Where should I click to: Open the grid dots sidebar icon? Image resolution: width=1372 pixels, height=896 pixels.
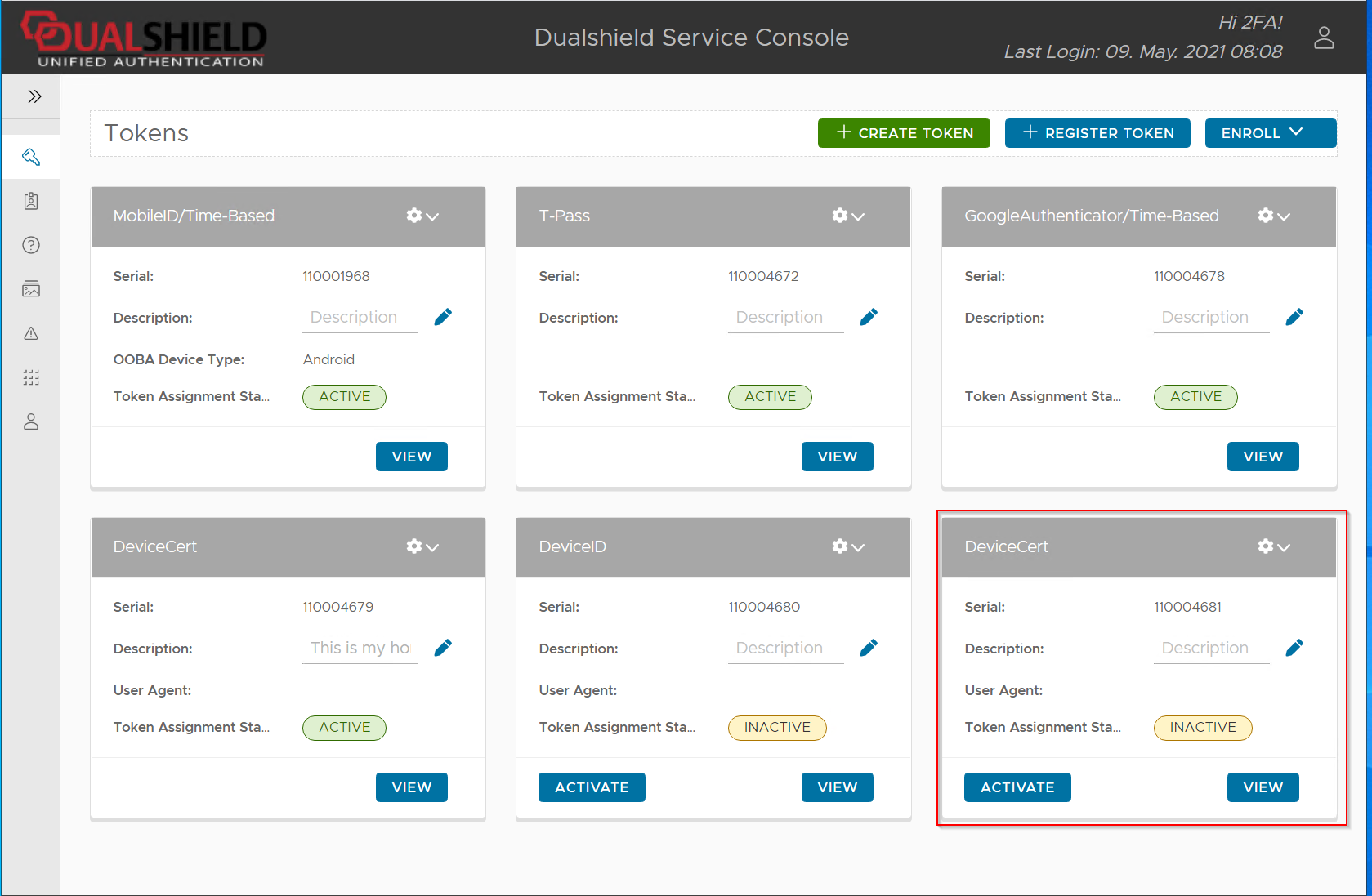click(31, 377)
